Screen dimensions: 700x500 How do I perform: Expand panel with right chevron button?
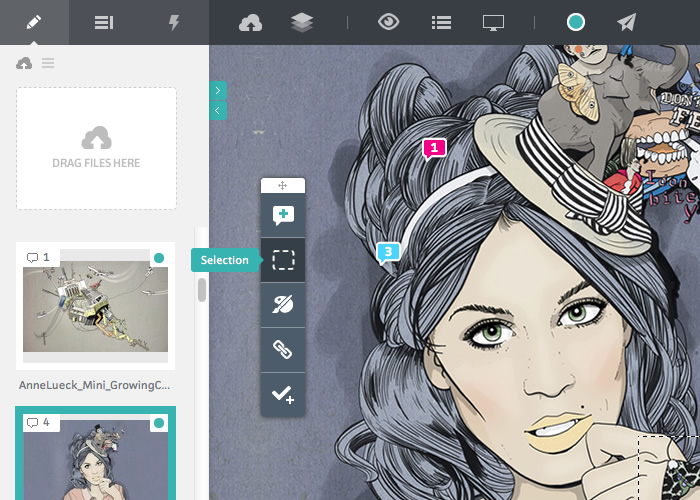pos(218,91)
